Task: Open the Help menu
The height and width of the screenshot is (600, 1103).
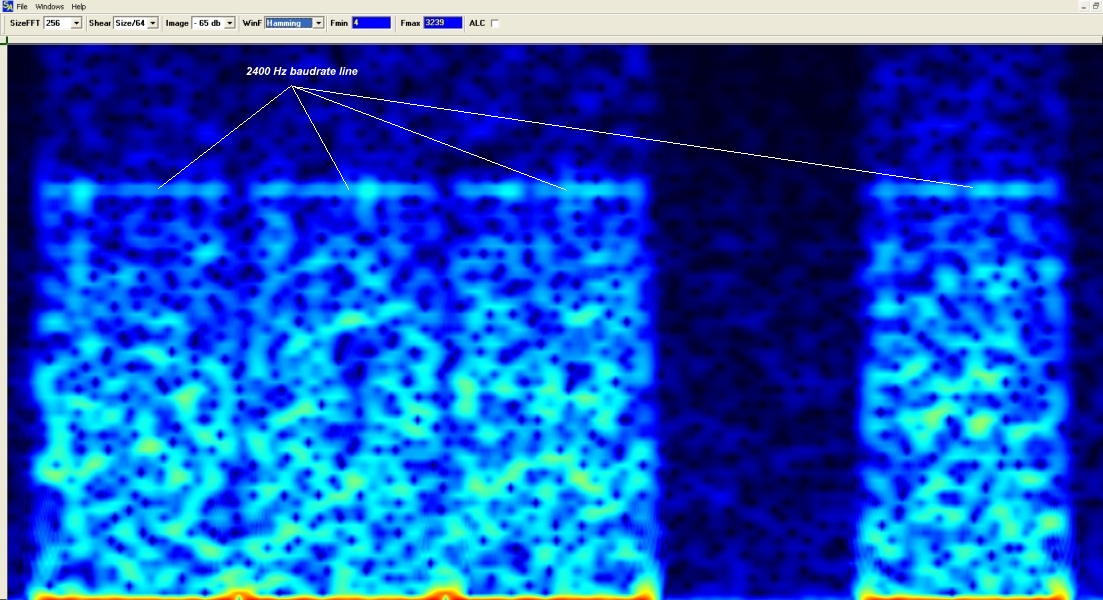Action: pos(78,6)
